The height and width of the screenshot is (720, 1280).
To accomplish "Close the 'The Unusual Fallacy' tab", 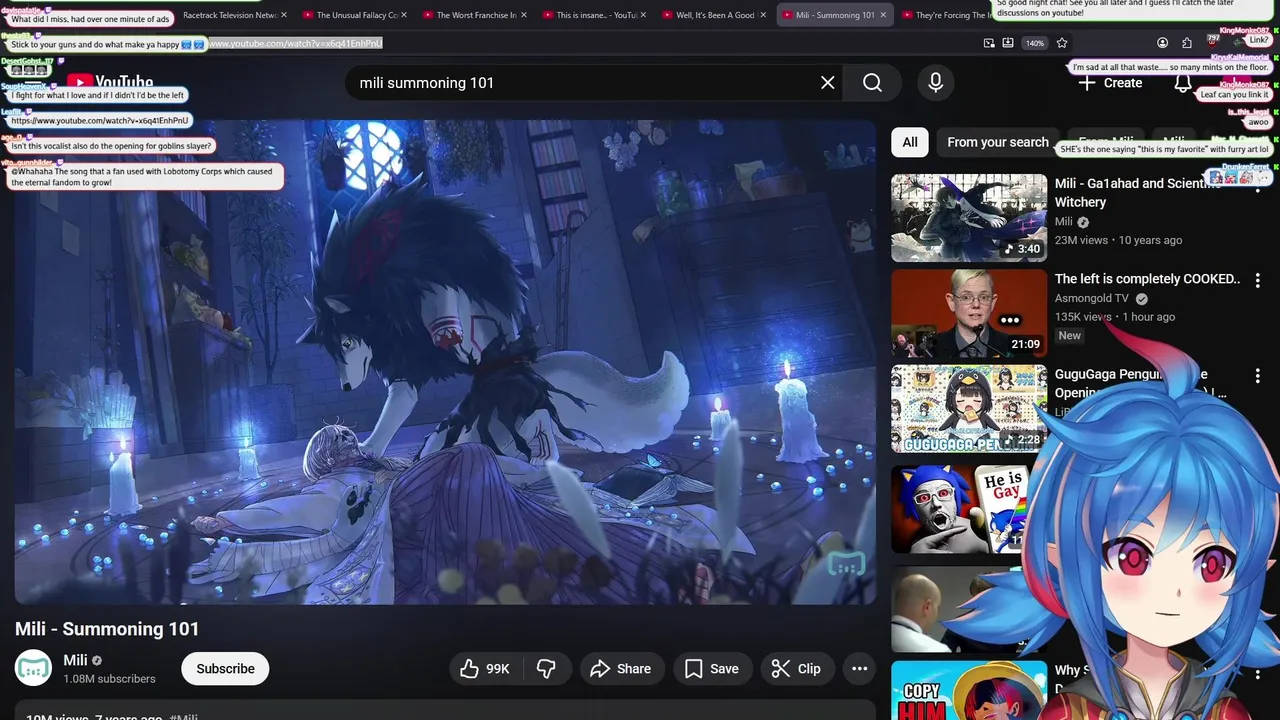I will coord(404,15).
